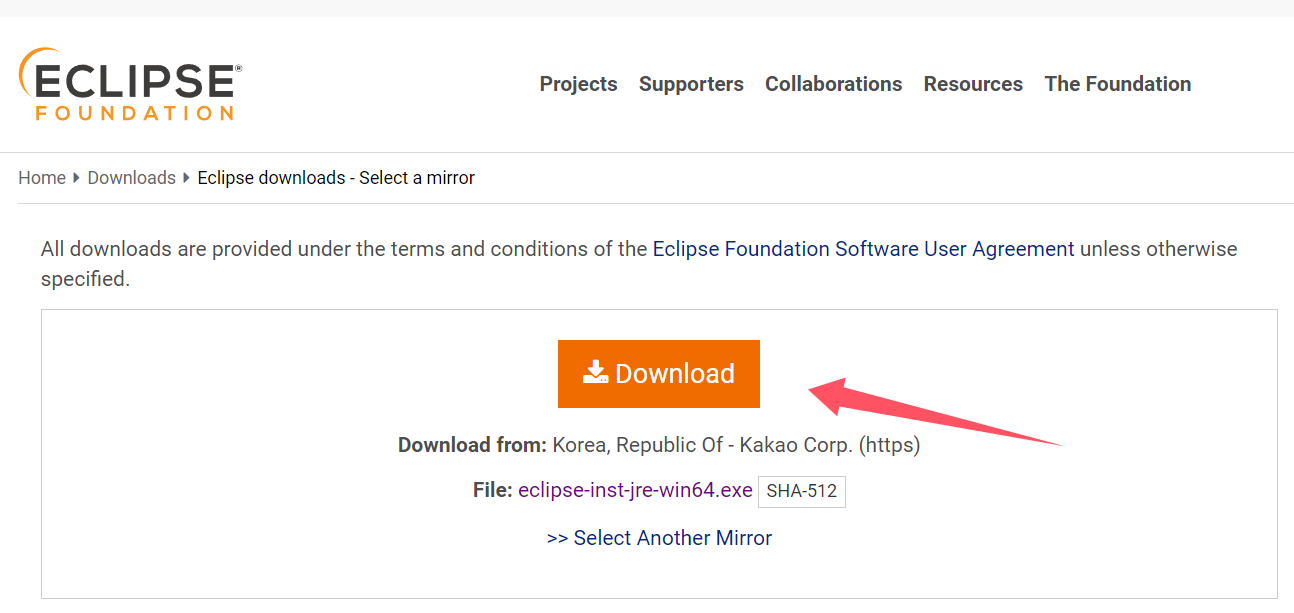Open the Supporters menu
Image resolution: width=1294 pixels, height=613 pixels.
691,84
